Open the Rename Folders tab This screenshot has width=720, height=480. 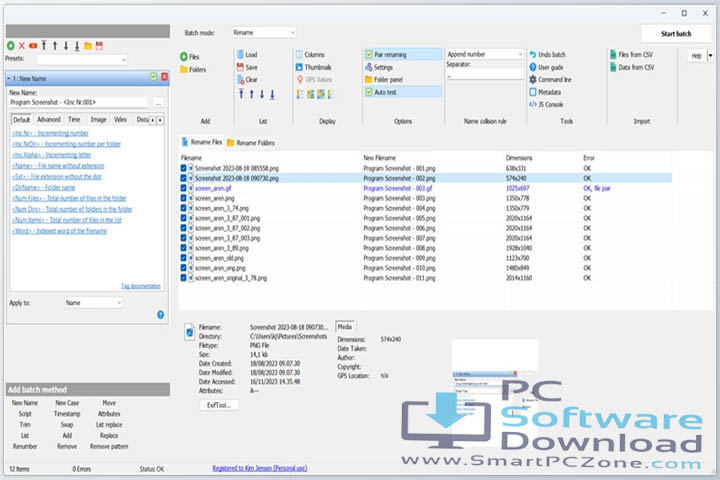251,143
